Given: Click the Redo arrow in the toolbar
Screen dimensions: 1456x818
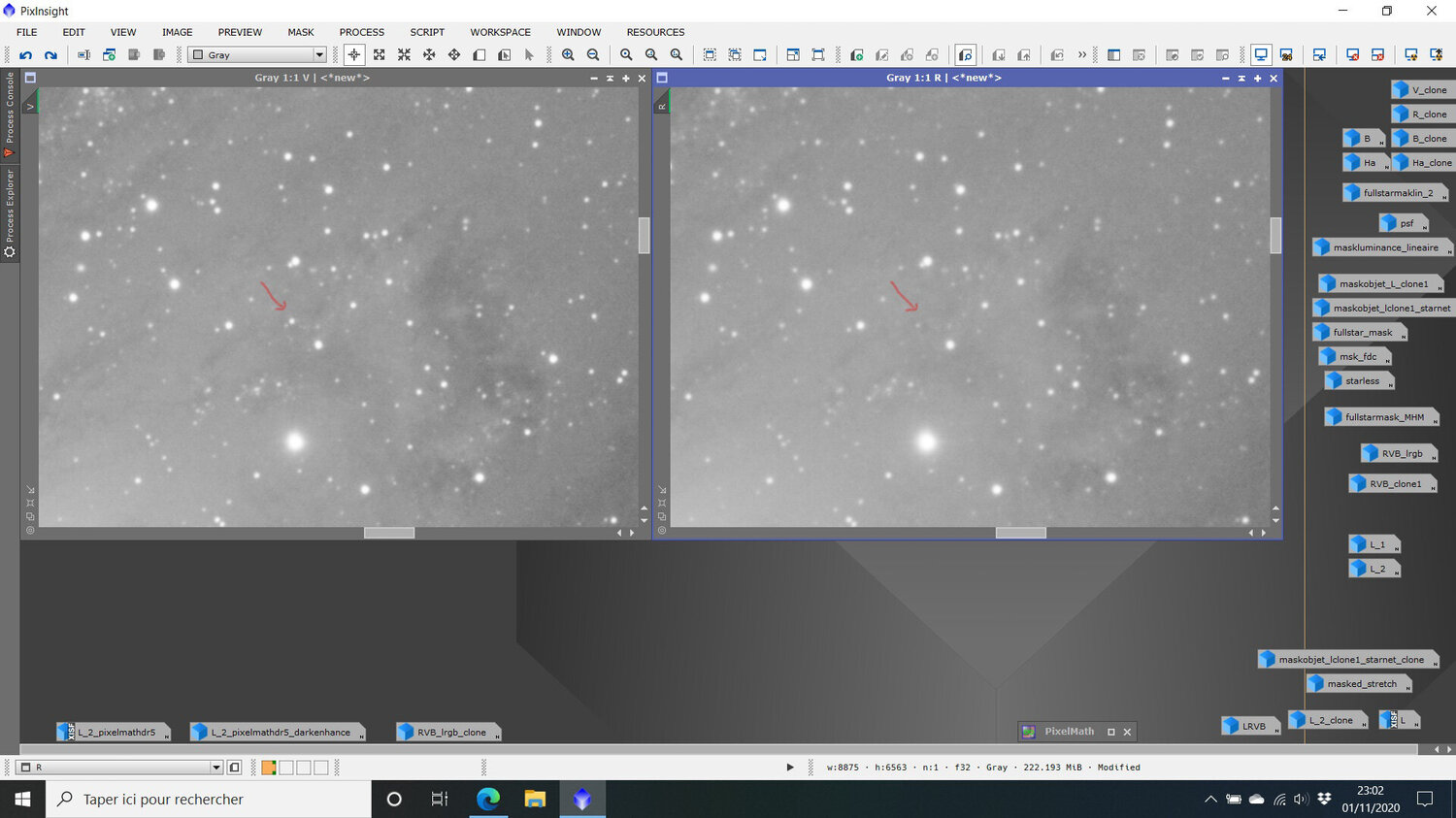Looking at the screenshot, I should click(x=50, y=55).
